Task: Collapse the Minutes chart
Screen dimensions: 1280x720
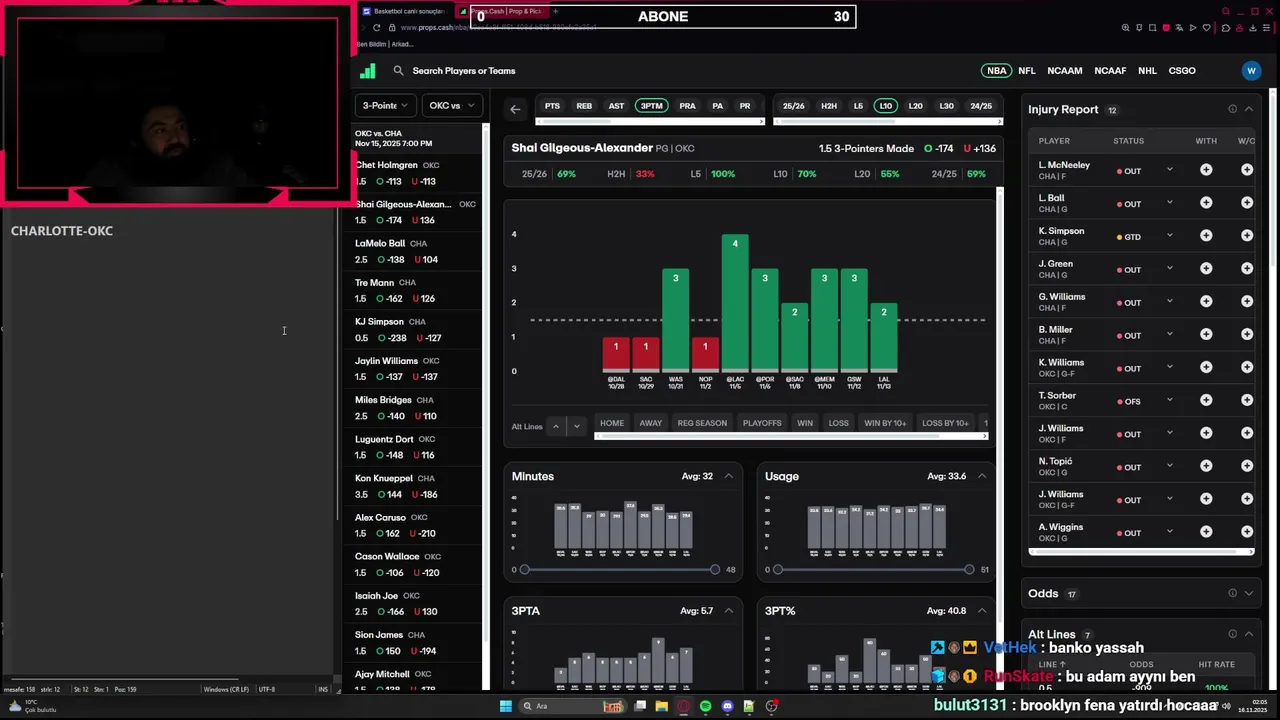Action: [x=728, y=476]
